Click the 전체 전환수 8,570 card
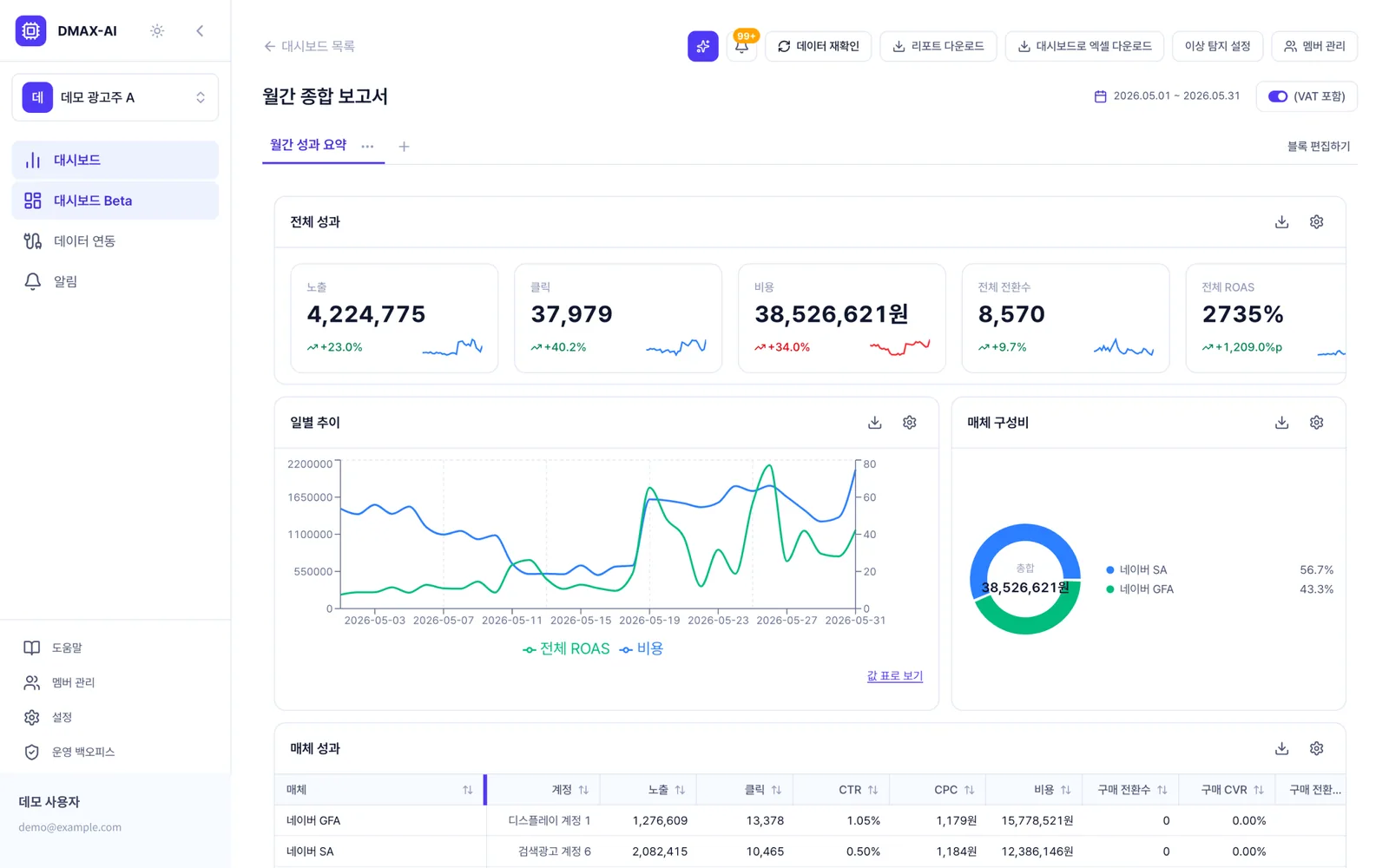1389x868 pixels. (1066, 319)
